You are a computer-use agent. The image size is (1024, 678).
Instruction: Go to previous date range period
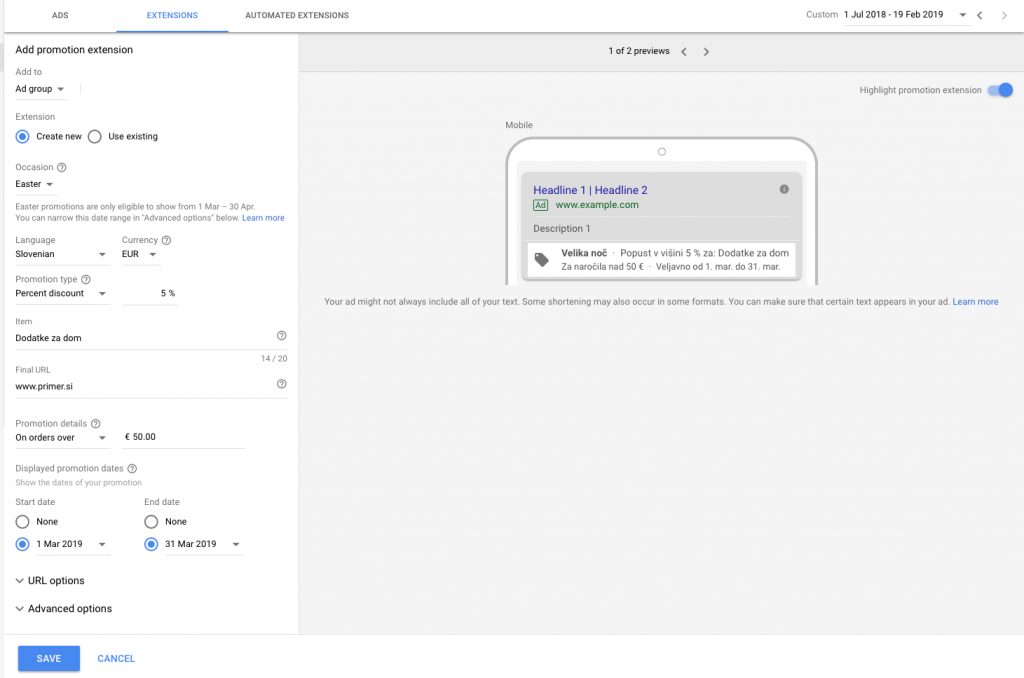point(980,15)
